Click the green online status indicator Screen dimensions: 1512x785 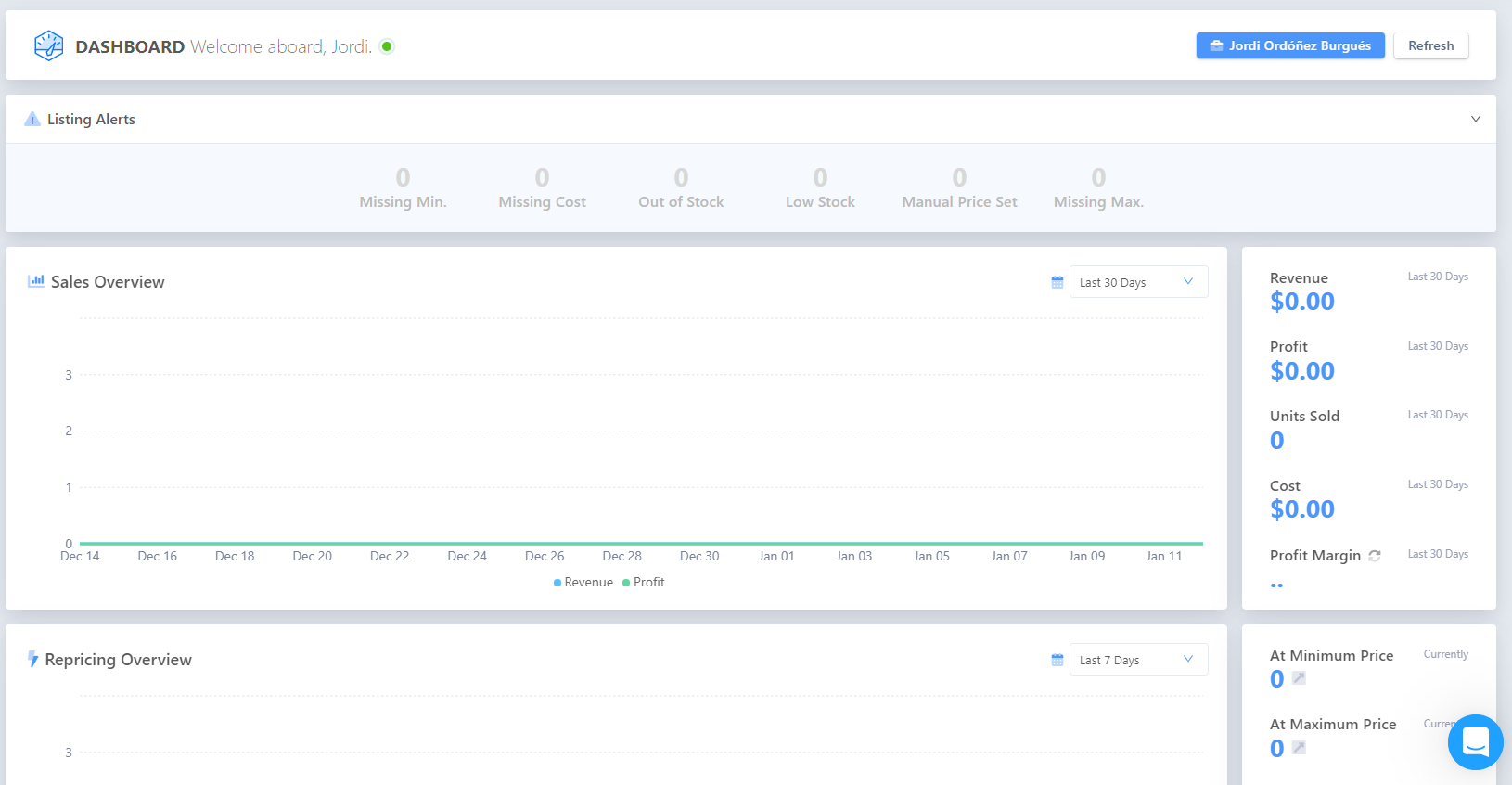pos(387,46)
